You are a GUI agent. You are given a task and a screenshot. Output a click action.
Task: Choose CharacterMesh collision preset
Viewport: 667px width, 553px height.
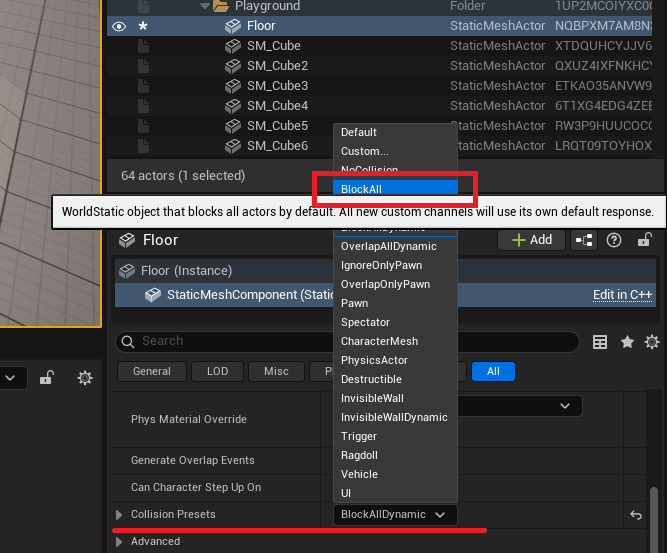click(395, 341)
